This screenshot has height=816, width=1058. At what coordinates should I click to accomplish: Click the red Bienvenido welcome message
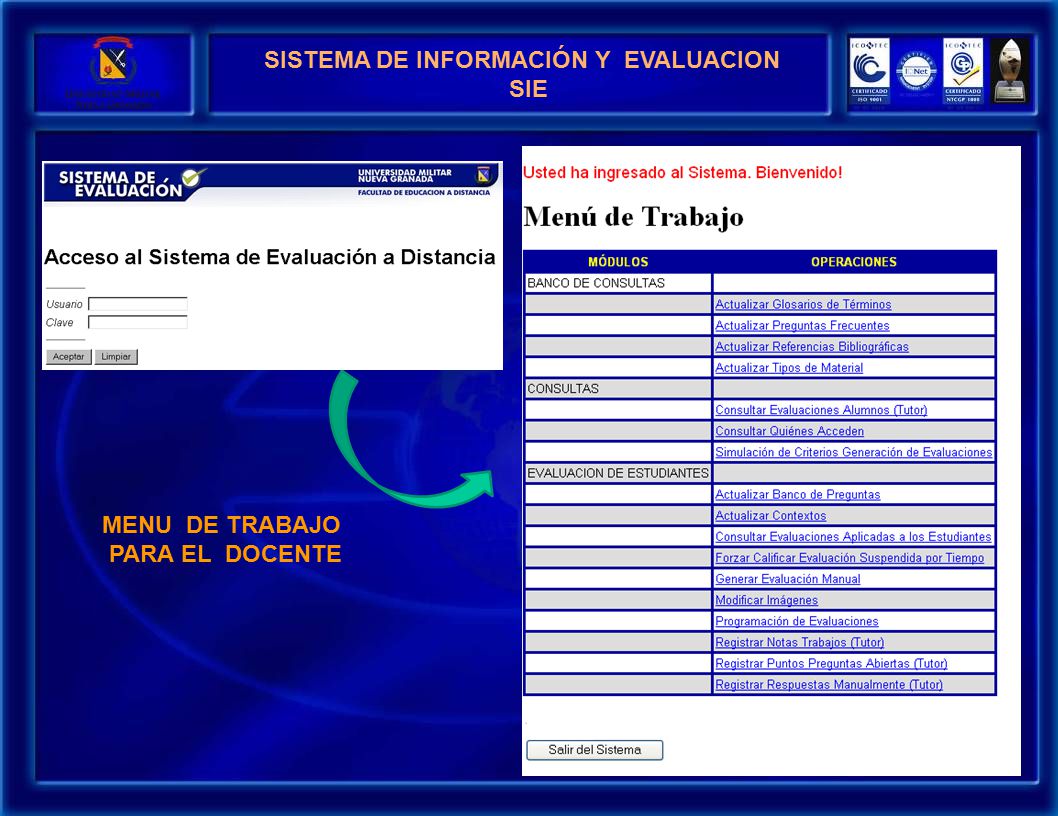pos(683,173)
